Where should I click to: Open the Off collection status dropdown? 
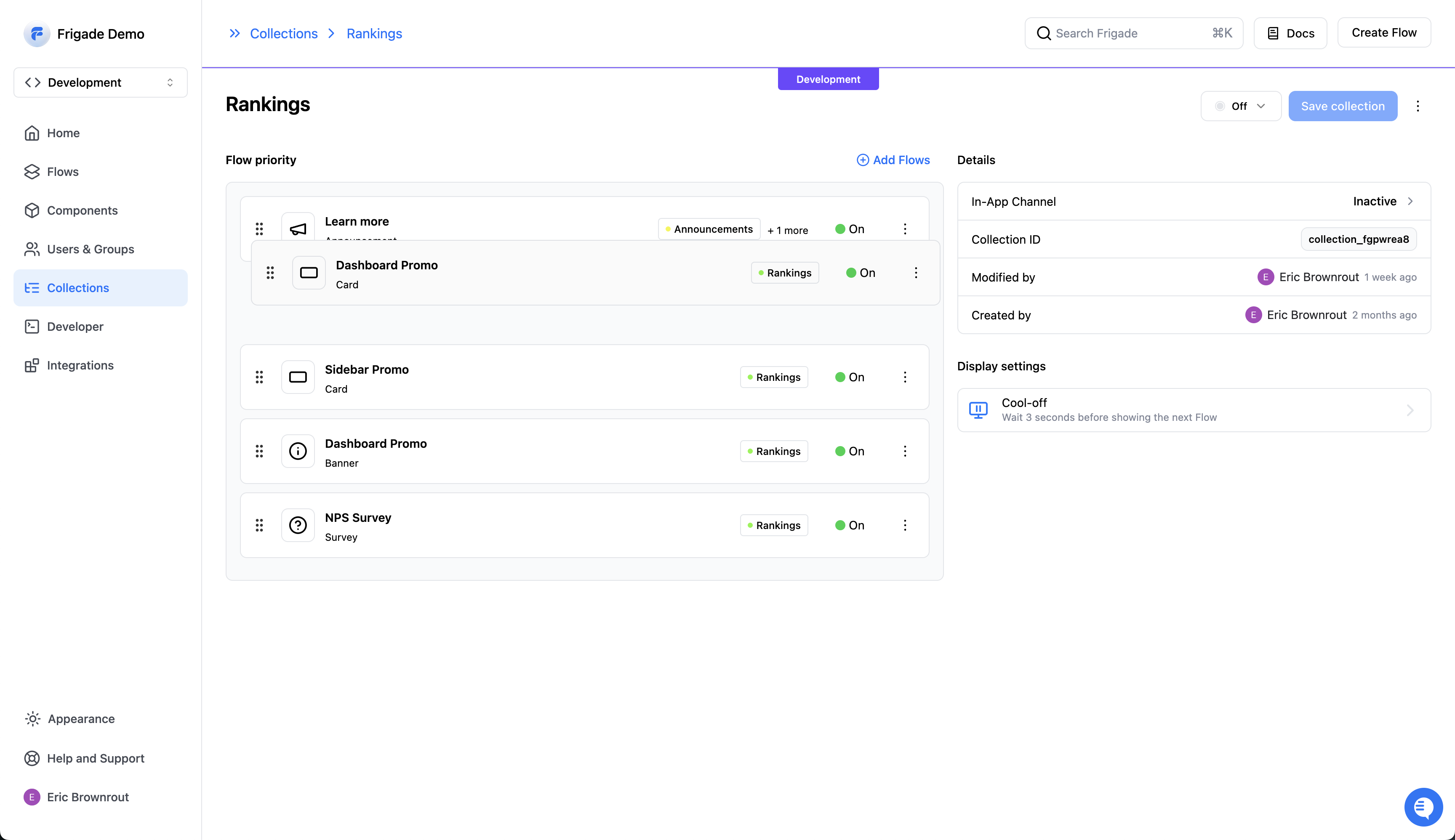(x=1240, y=106)
